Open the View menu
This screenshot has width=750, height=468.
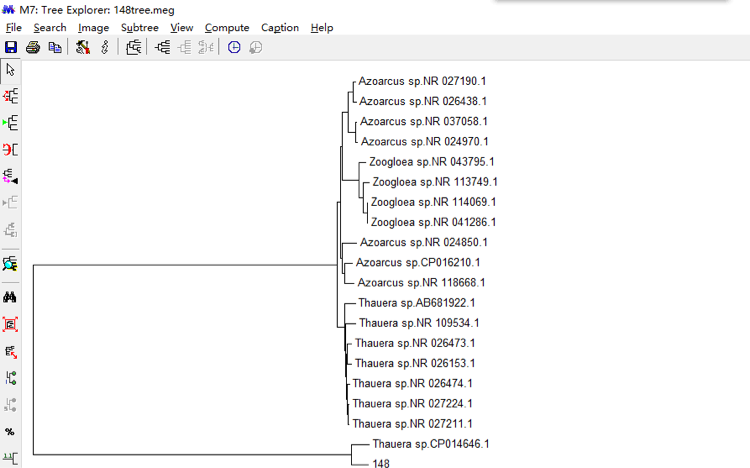coord(182,28)
